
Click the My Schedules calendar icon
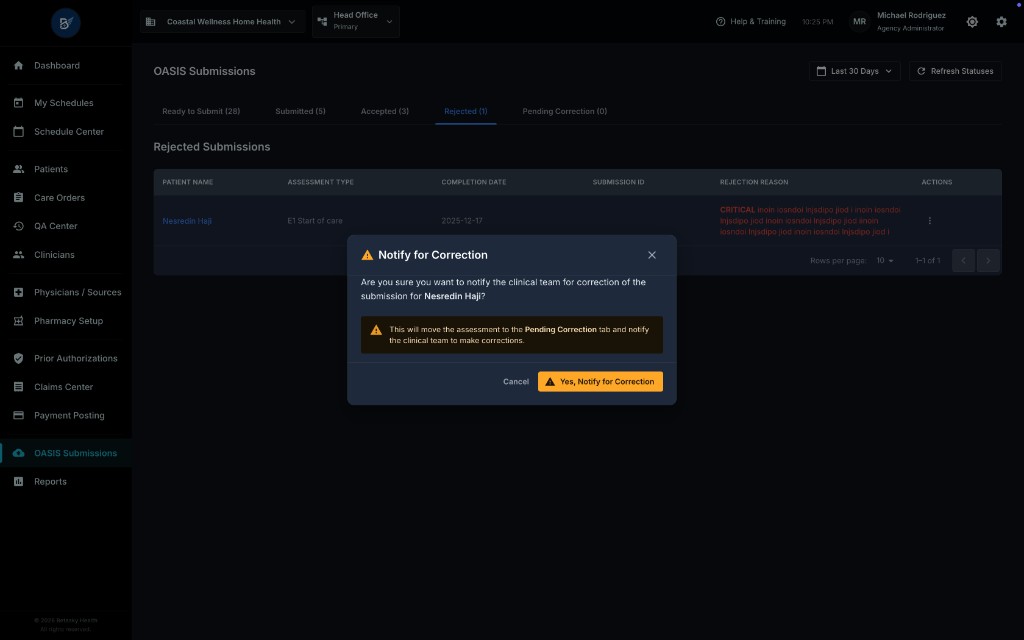(x=18, y=103)
